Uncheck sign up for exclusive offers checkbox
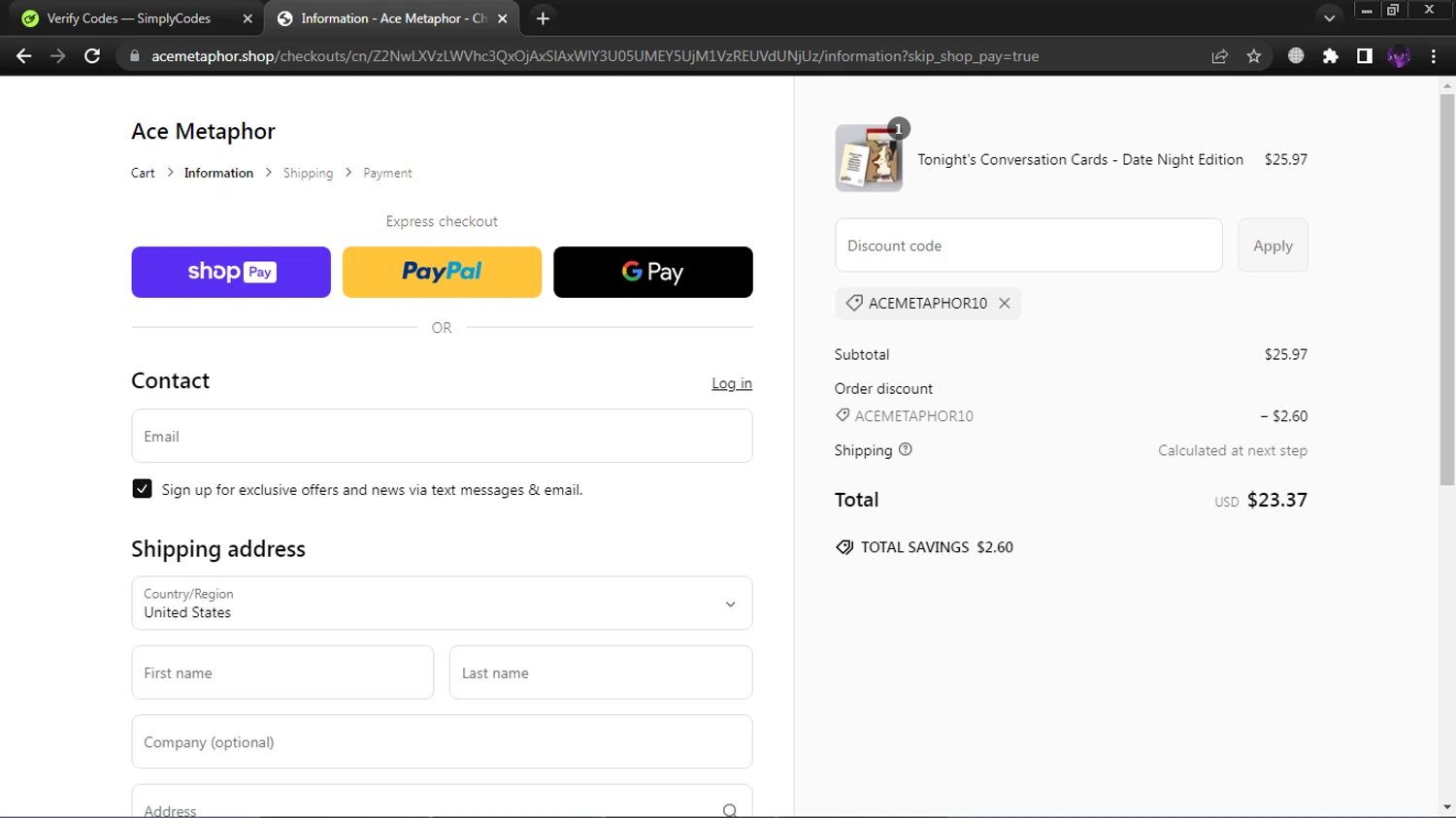This screenshot has height=818, width=1456. [x=142, y=489]
